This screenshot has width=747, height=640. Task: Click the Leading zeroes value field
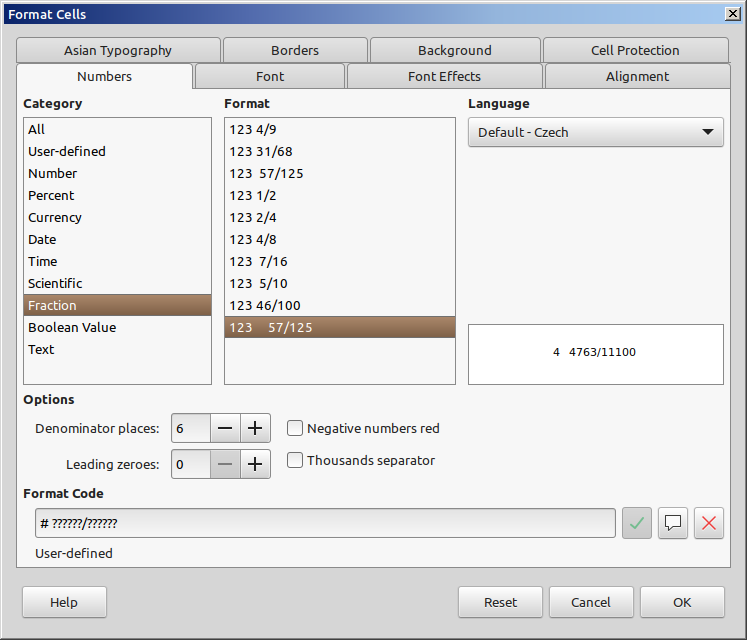pos(191,464)
